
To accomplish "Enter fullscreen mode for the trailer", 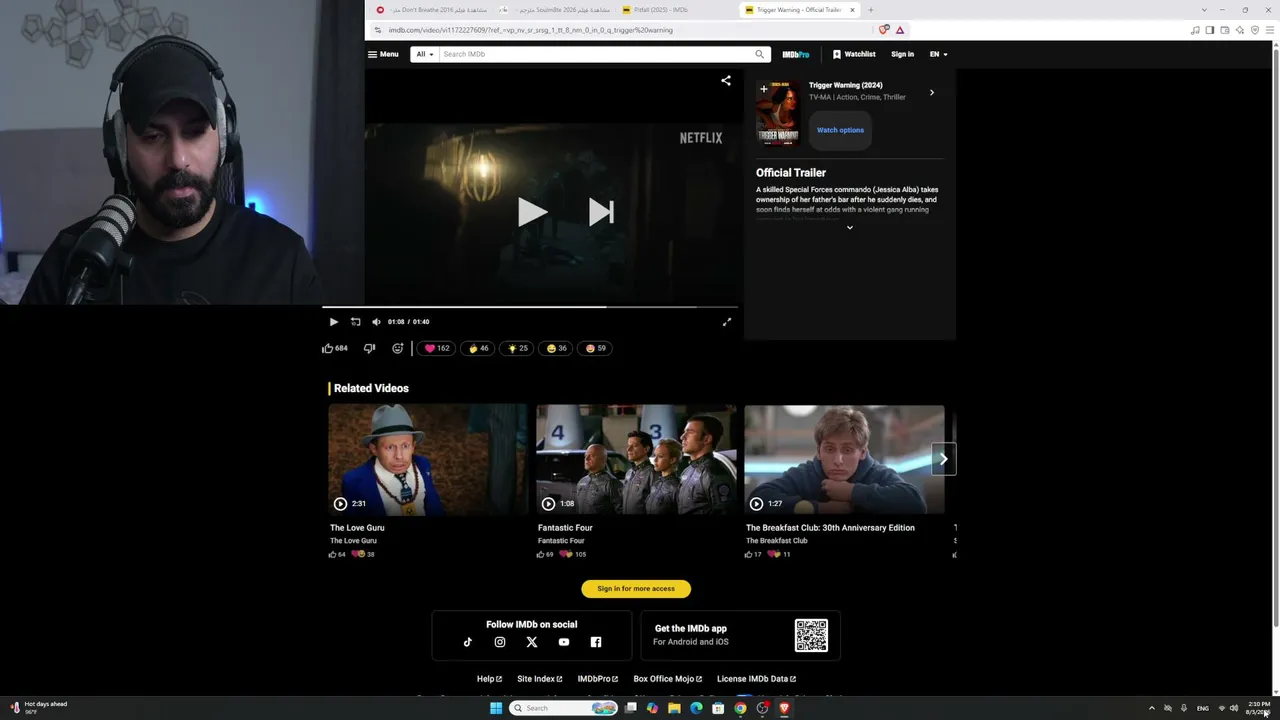I will (x=727, y=322).
